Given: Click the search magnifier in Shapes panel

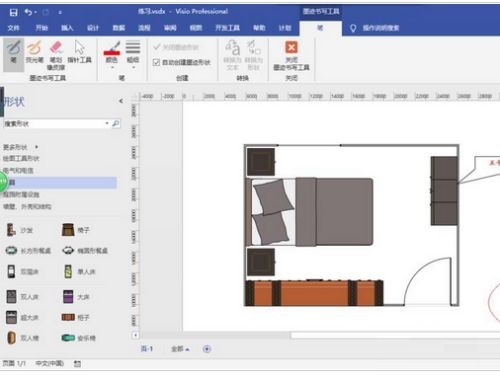Looking at the screenshot, I should point(116,124).
